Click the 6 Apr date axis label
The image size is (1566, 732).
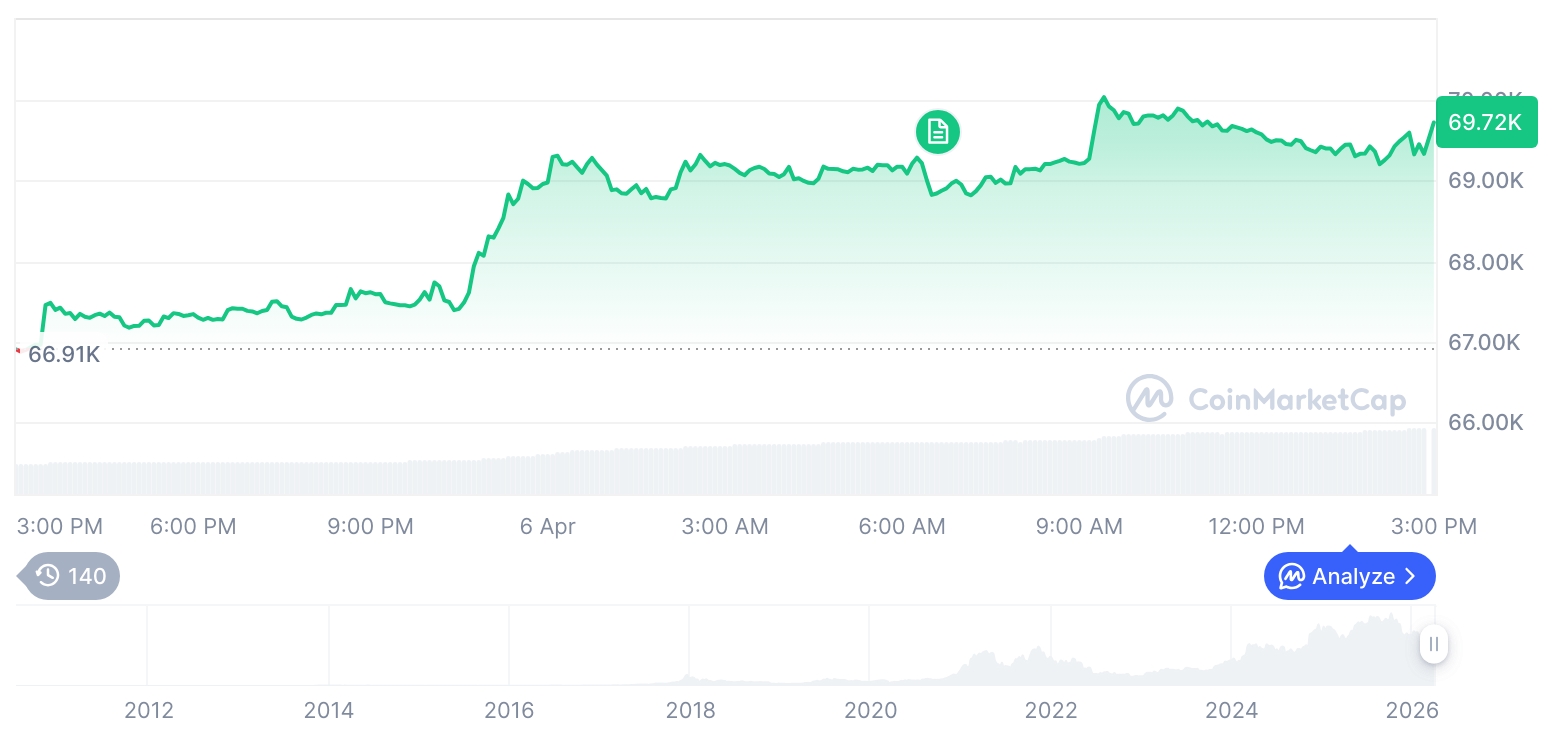(x=548, y=526)
